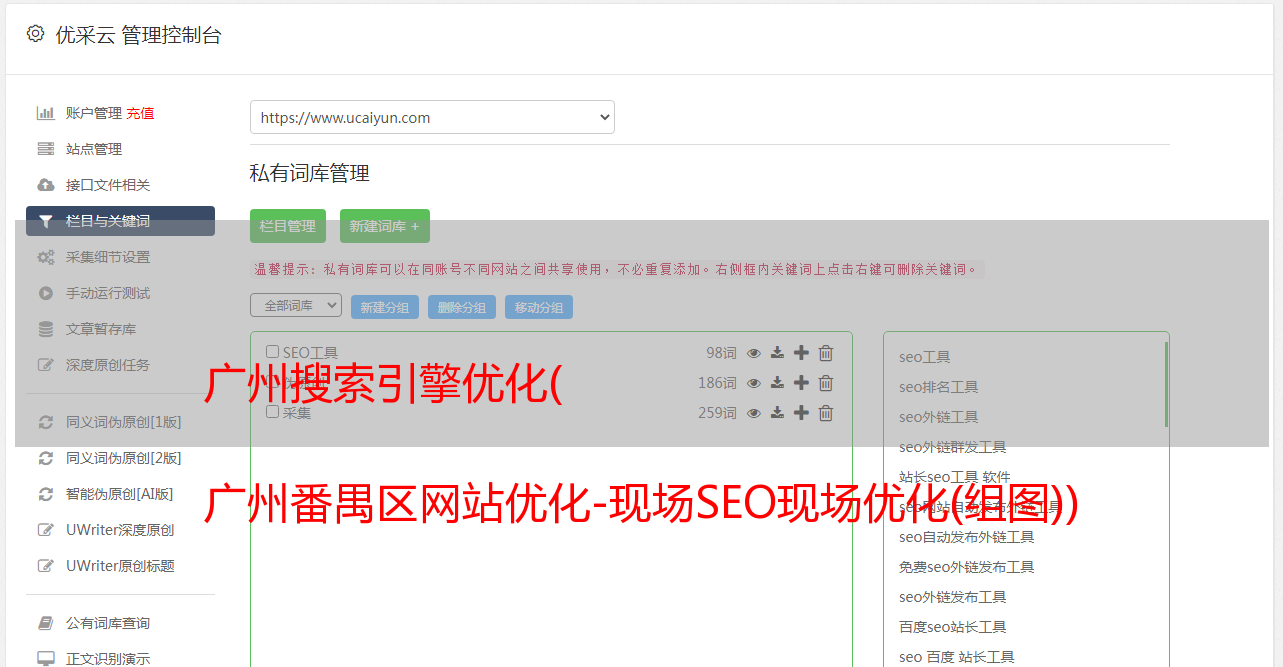This screenshot has width=1283, height=667.
Task: Click the plus icon in 采集 row
Action: click(801, 413)
